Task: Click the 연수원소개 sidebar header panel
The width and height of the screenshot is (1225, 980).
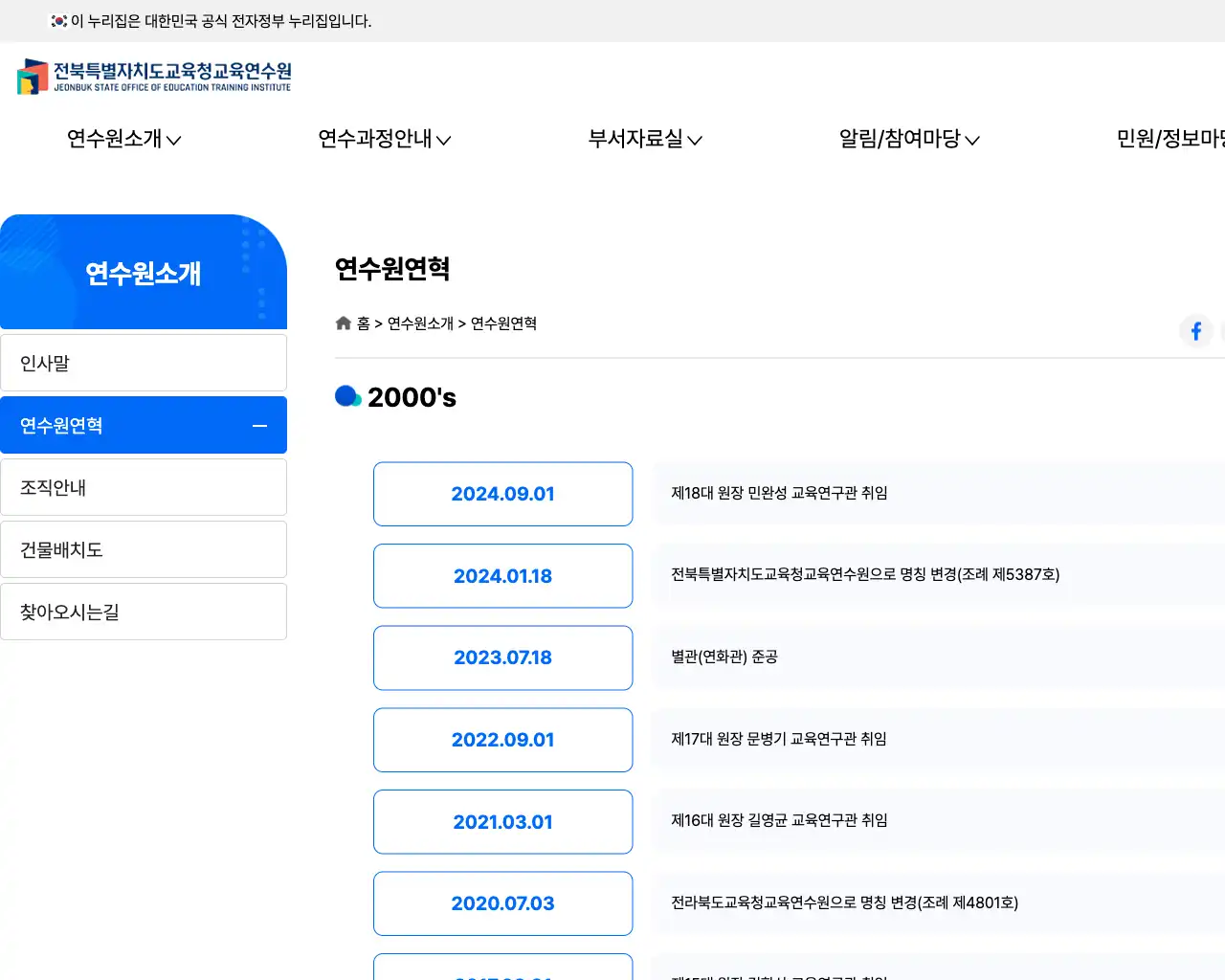Action: (x=144, y=274)
